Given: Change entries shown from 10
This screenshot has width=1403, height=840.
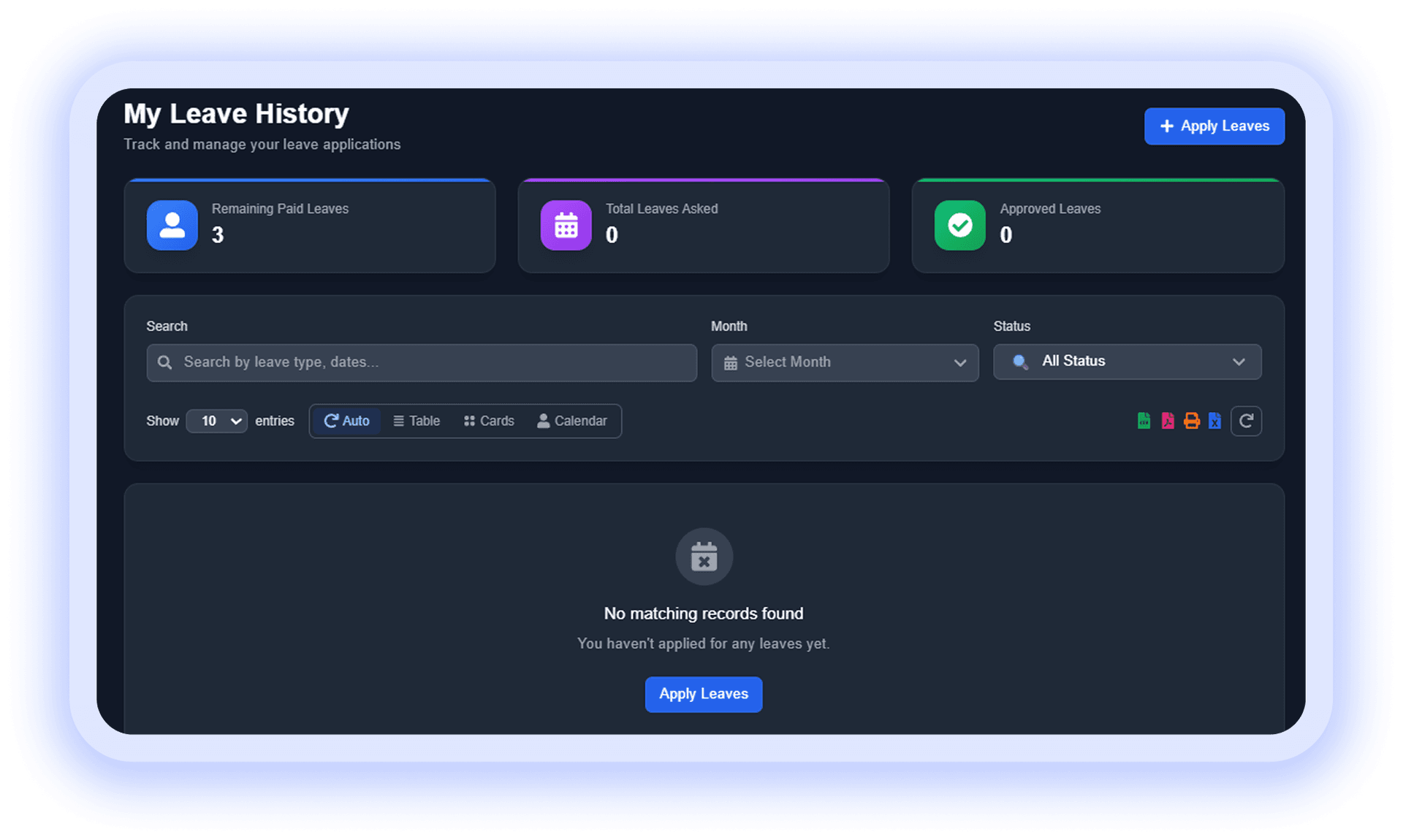Looking at the screenshot, I should 216,421.
